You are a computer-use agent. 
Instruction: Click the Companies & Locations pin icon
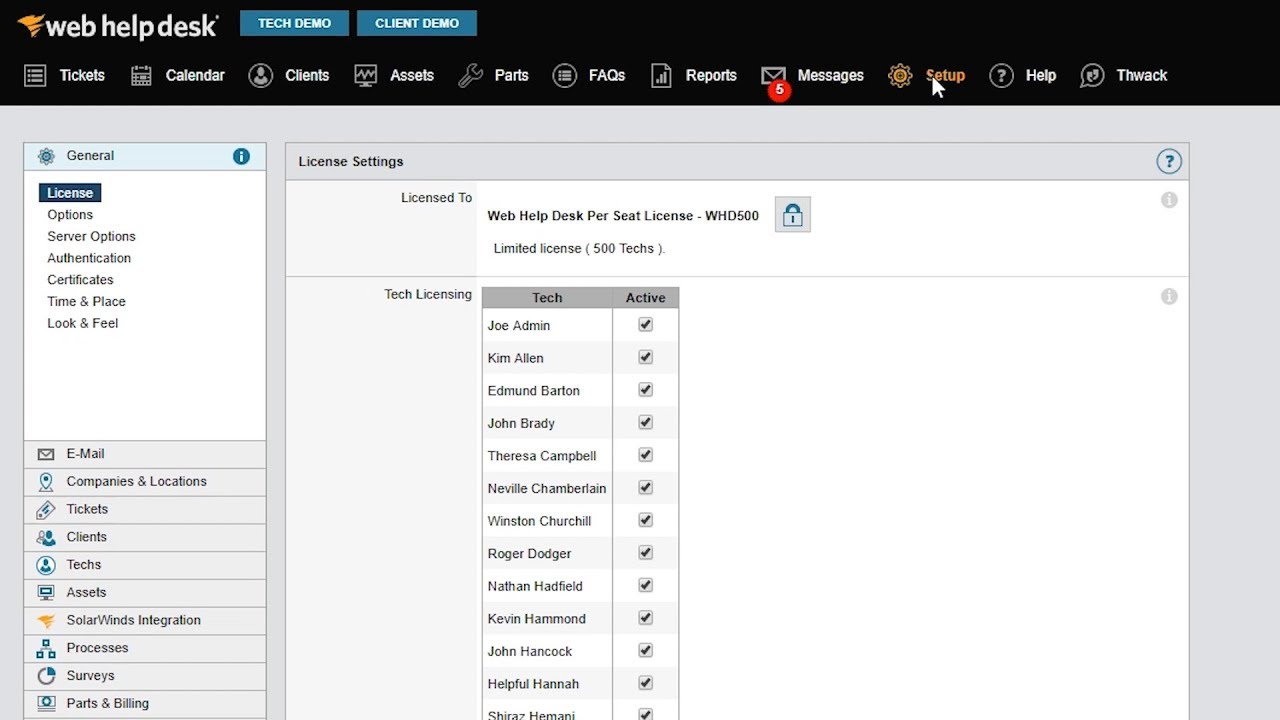tap(46, 482)
